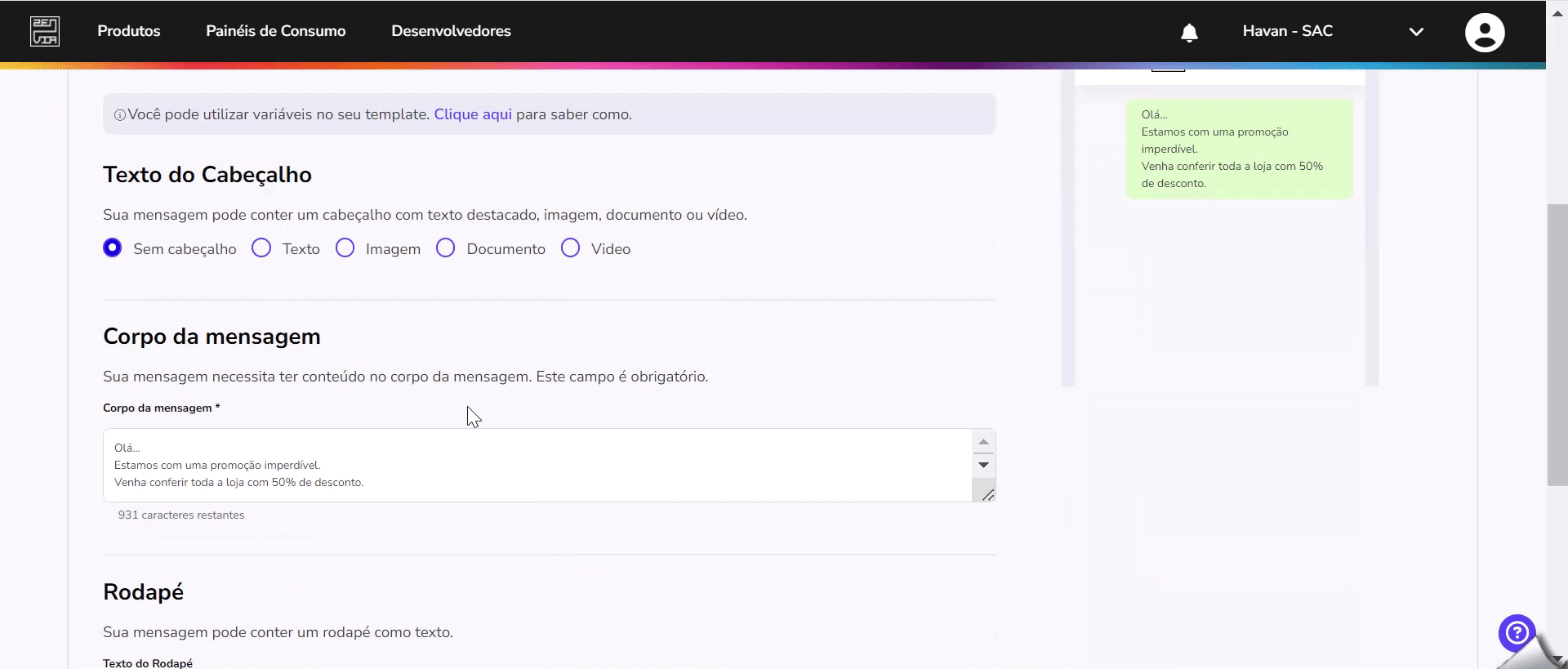This screenshot has height=669, width=1568.
Task: Open the notifications bell
Action: pyautogui.click(x=1189, y=32)
